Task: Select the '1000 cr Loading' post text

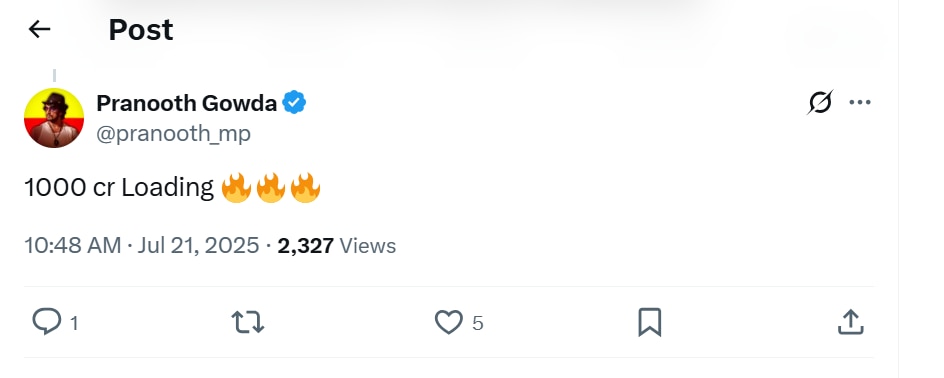Action: pos(119,188)
